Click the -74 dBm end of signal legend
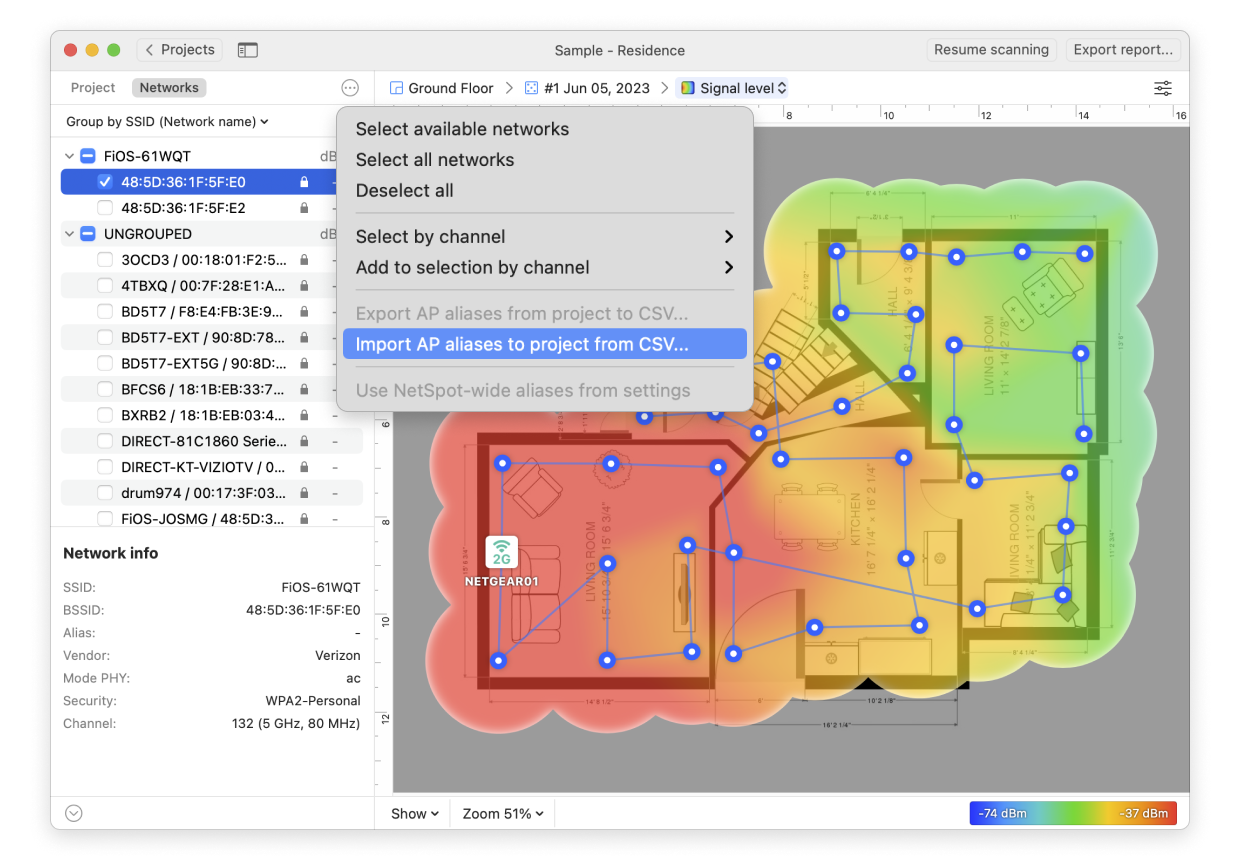 coord(1001,814)
